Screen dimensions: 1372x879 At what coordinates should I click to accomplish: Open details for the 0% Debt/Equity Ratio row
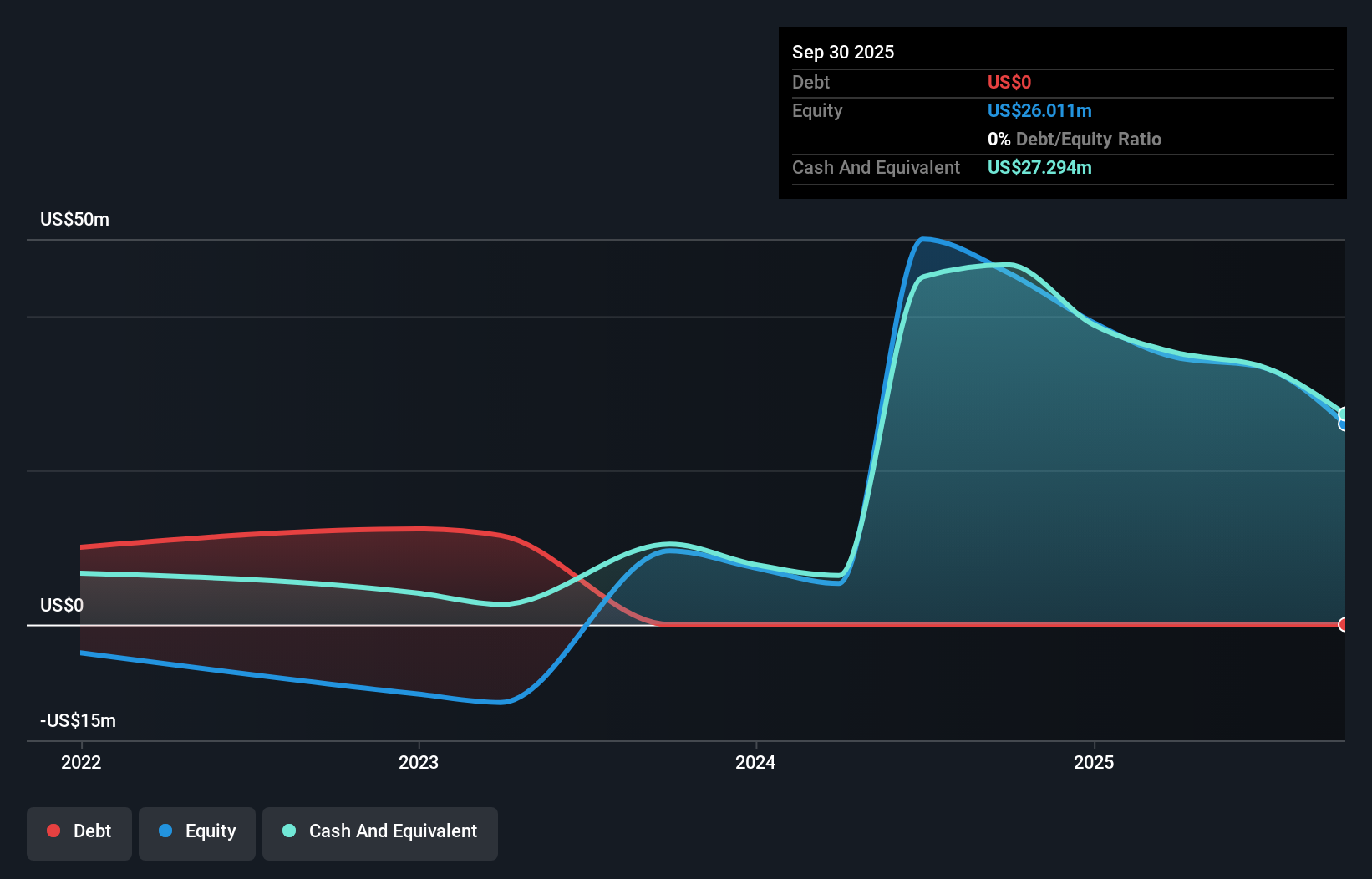click(1075, 139)
